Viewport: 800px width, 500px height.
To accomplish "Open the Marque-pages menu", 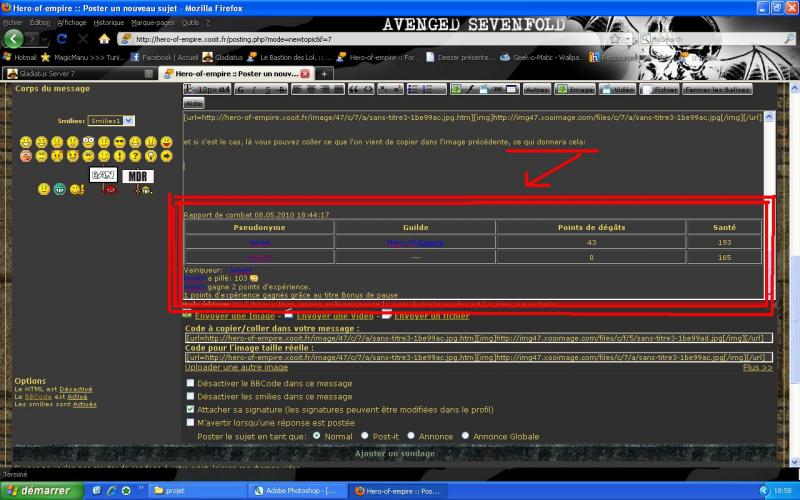I will point(153,22).
